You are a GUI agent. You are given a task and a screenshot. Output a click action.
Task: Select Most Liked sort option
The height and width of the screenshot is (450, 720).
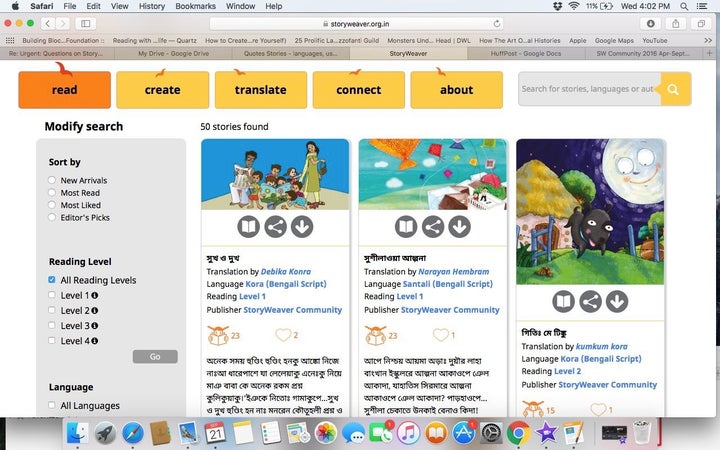(52, 205)
